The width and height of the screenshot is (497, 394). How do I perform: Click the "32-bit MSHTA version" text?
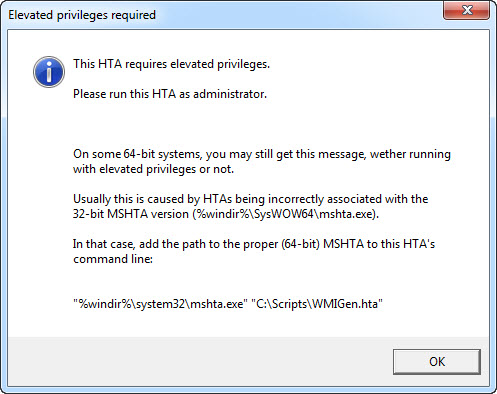pyautogui.click(x=131, y=214)
